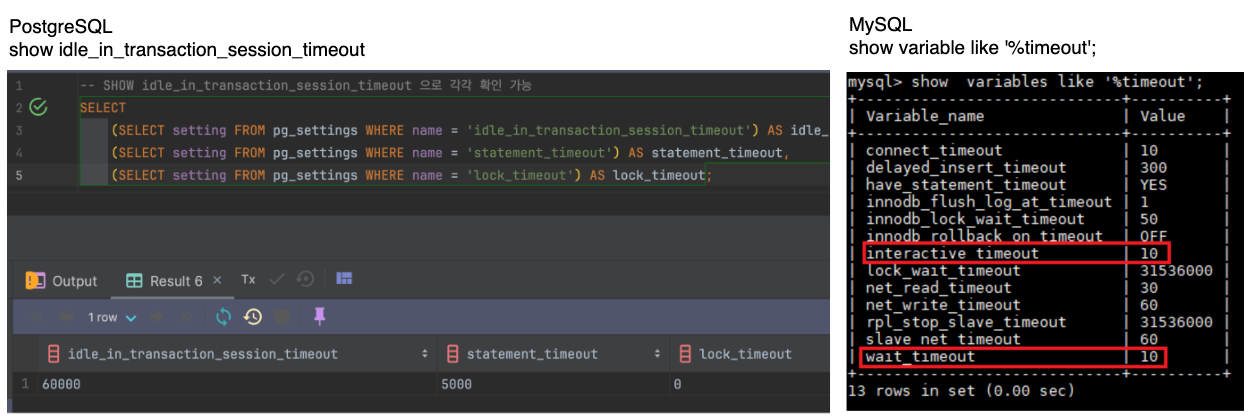Open the query history clock icon
This screenshot has width=1251, height=420.
[253, 317]
